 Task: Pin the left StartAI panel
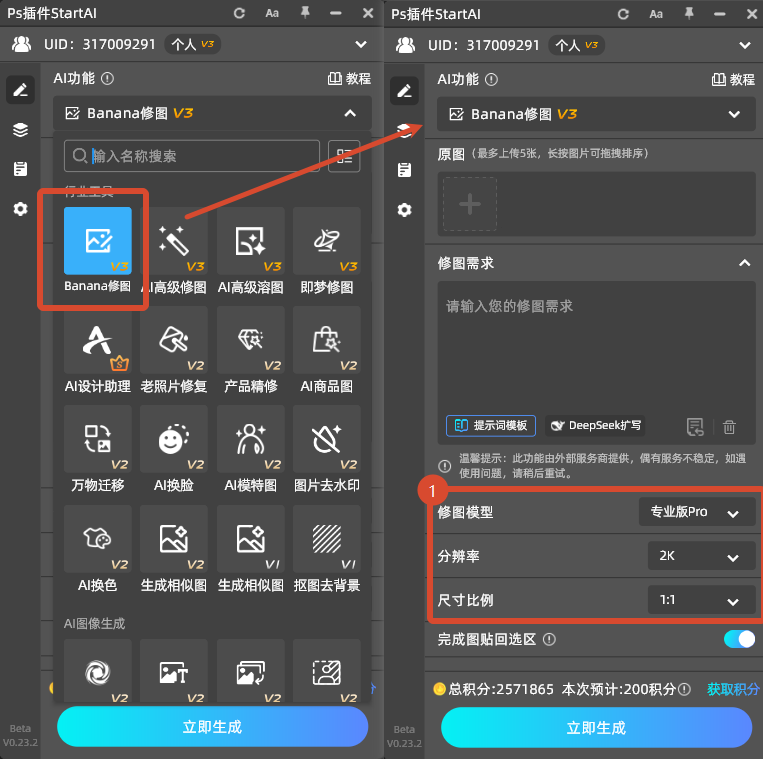pyautogui.click(x=305, y=13)
